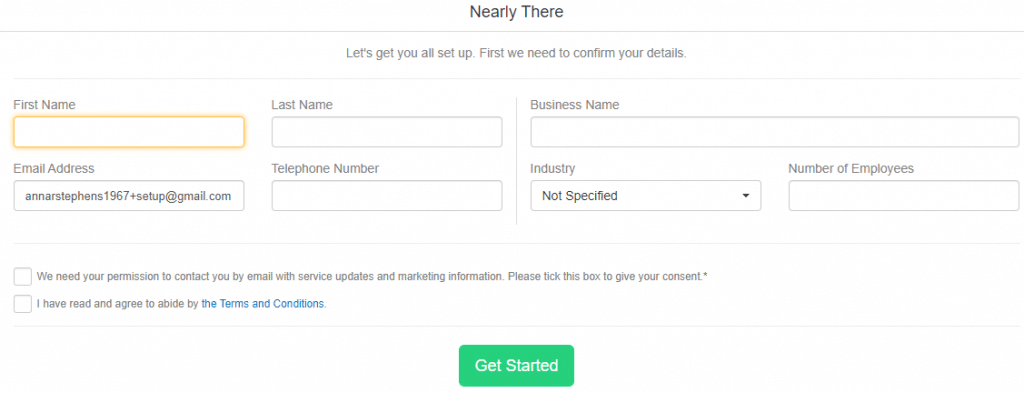The width and height of the screenshot is (1024, 393).
Task: Click the marketing permission consent sentence
Action: pyautogui.click(x=372, y=276)
